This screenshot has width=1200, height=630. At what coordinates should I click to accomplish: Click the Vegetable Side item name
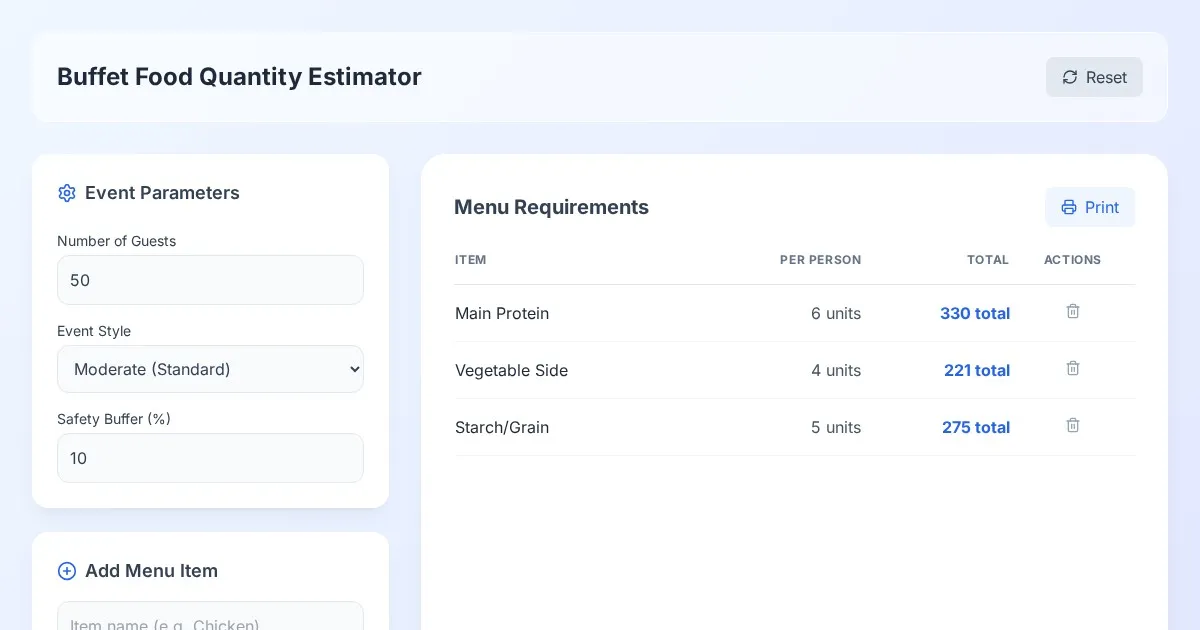(x=511, y=370)
